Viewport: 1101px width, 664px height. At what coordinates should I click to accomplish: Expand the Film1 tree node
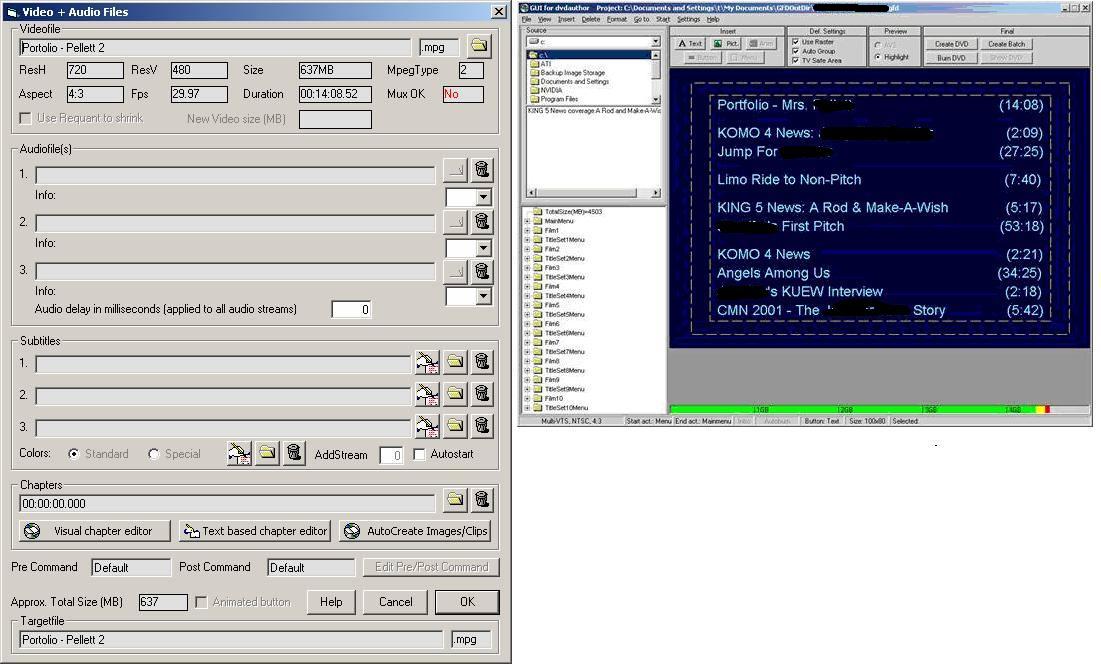pyautogui.click(x=527, y=230)
